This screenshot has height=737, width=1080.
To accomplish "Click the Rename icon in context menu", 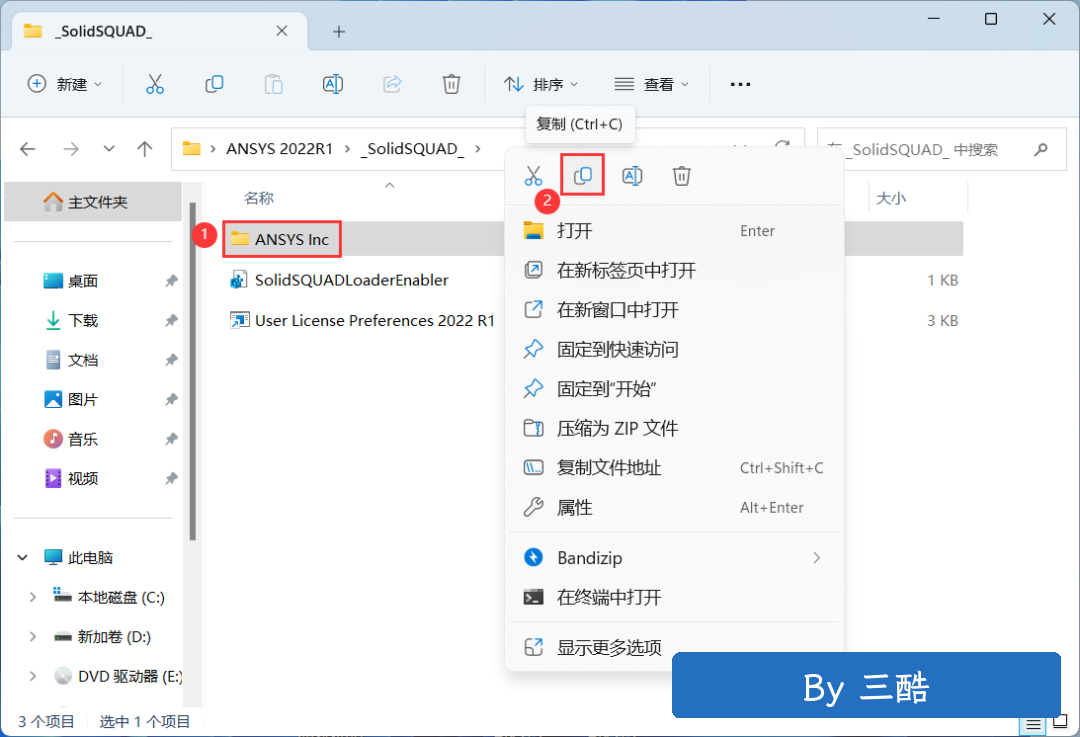I will 632,176.
